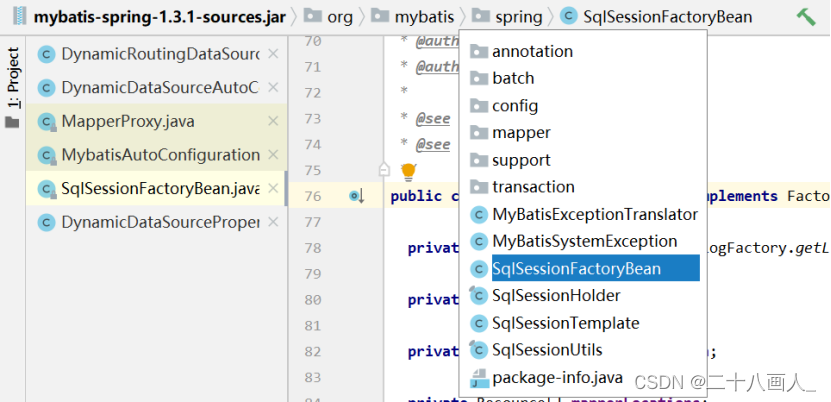
Task: Close the DynamicDataSourceProper tab
Action: [273, 222]
